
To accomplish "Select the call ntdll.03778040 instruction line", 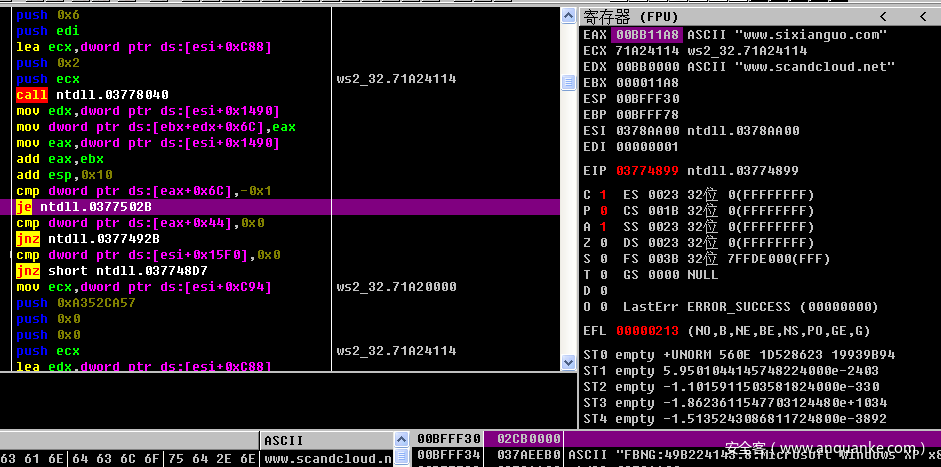I will coord(92,95).
